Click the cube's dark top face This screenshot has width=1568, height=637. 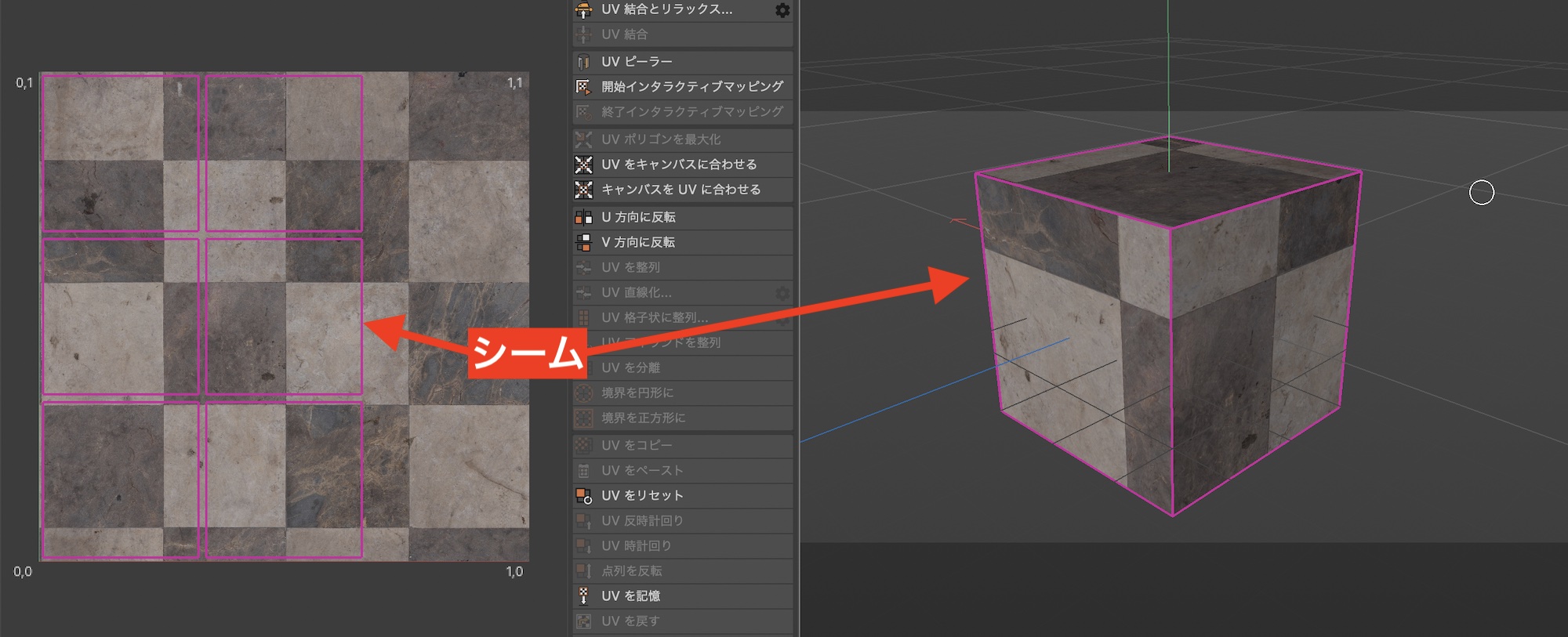(1168, 182)
